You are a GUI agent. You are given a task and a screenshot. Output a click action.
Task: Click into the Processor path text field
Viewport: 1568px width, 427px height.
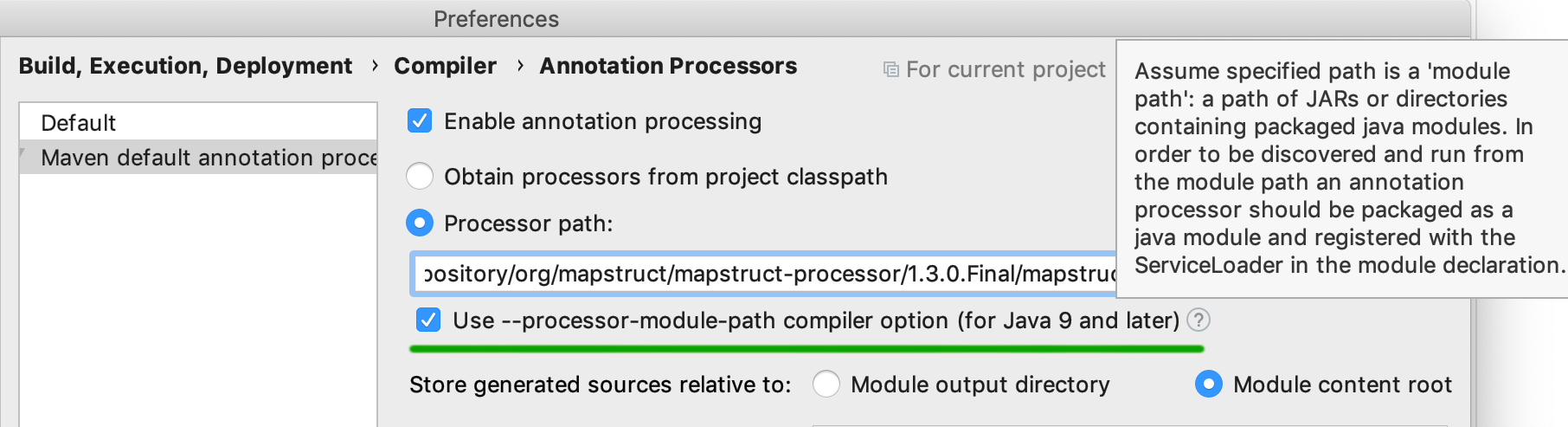point(765,275)
